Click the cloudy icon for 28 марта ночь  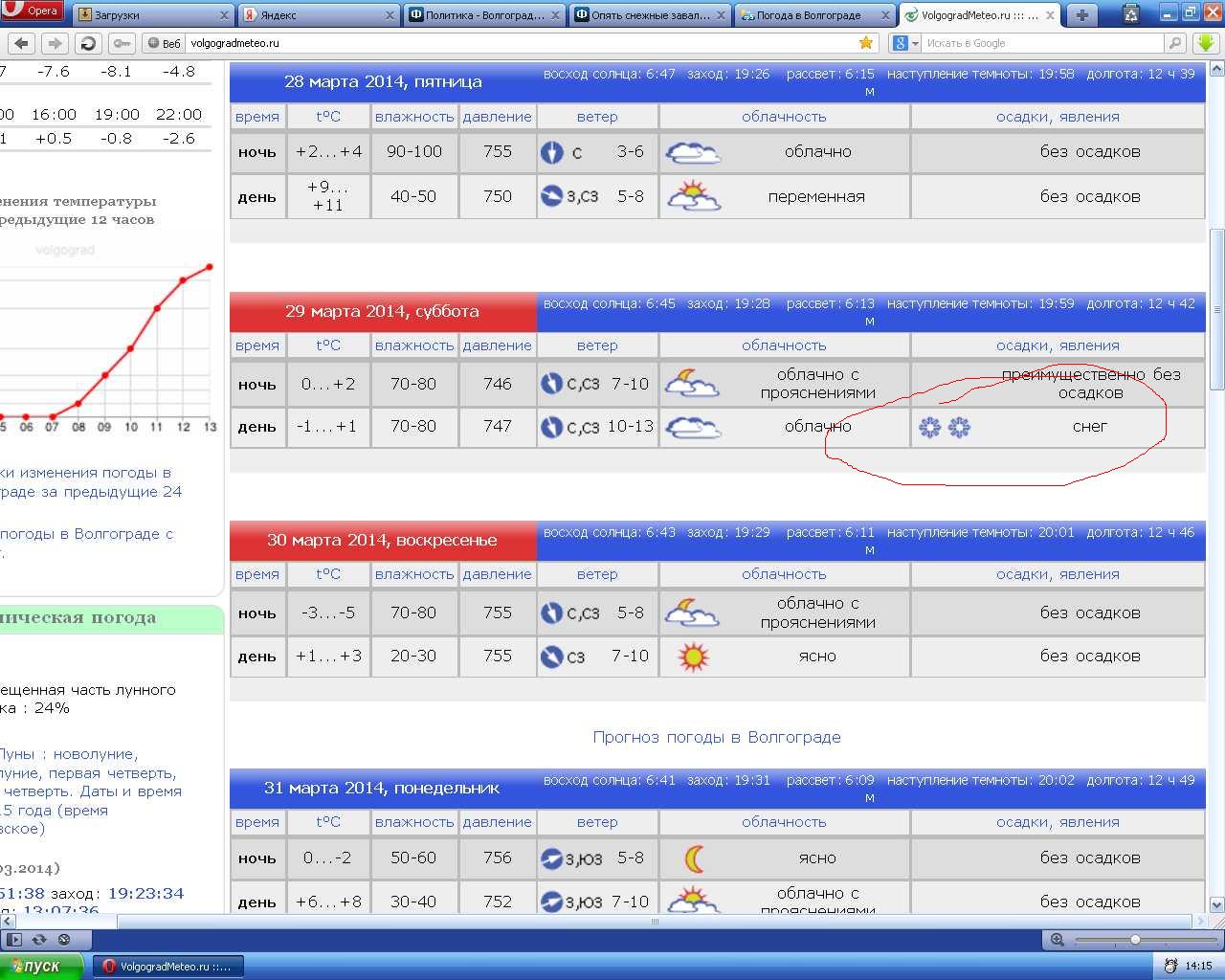[x=692, y=152]
